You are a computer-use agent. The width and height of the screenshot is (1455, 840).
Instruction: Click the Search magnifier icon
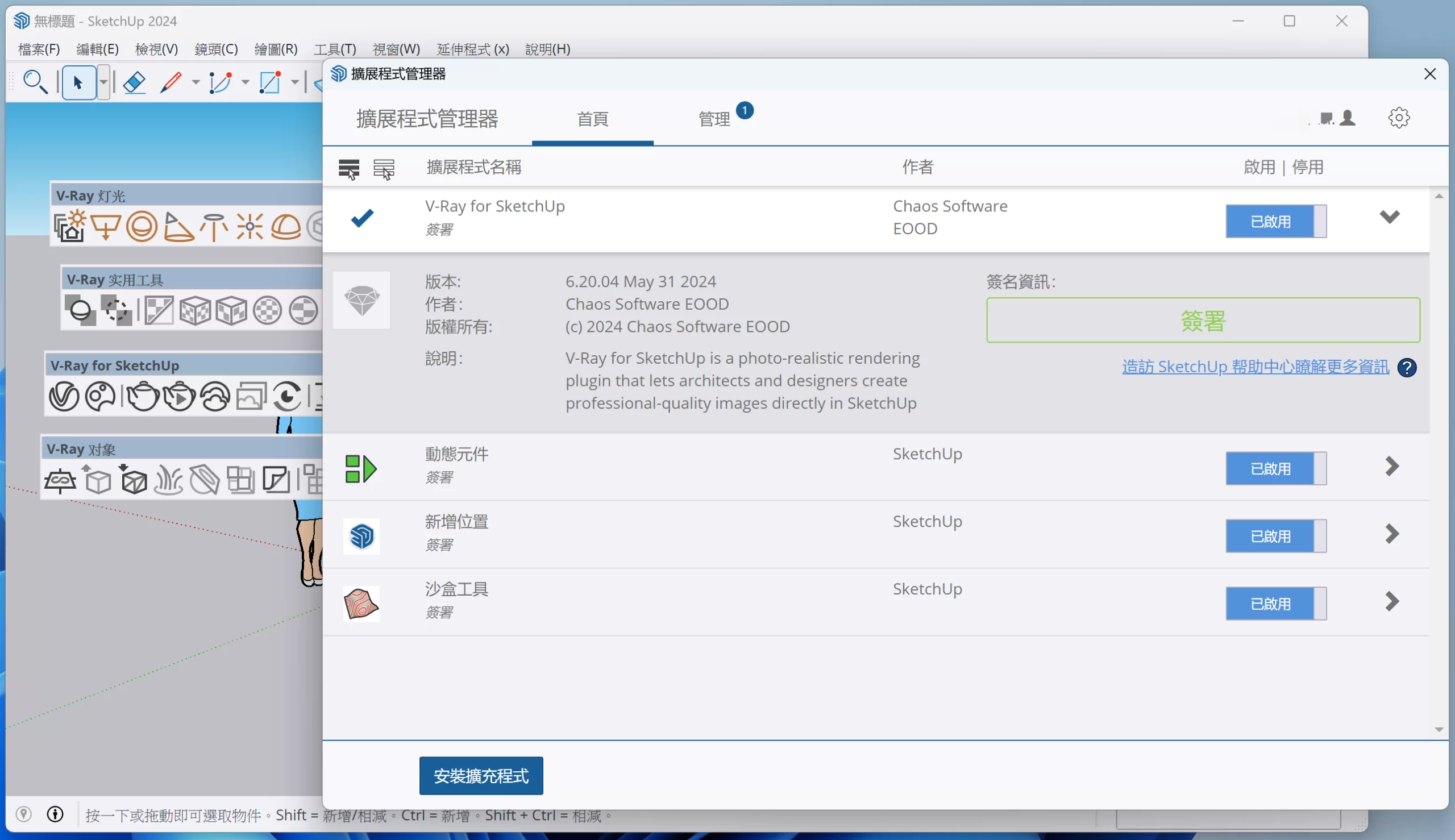35,82
